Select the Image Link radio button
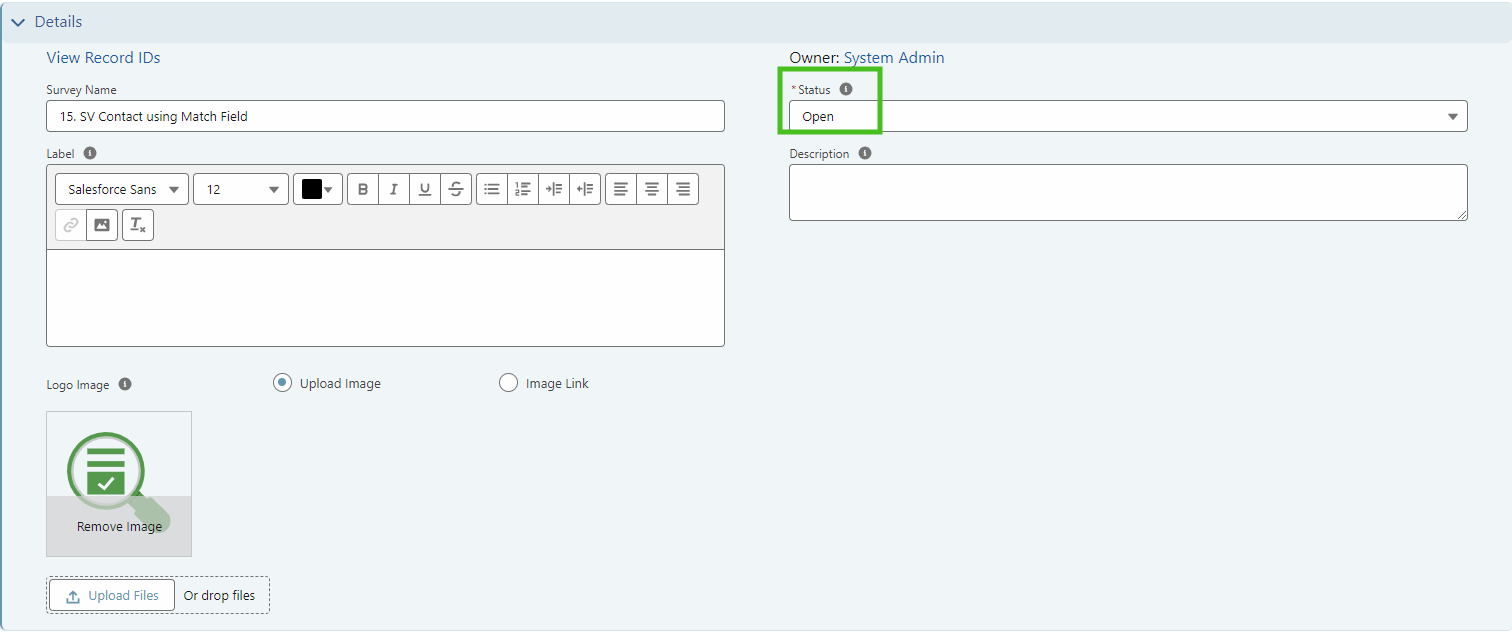Viewport: 1512px width, 633px height. pos(508,383)
